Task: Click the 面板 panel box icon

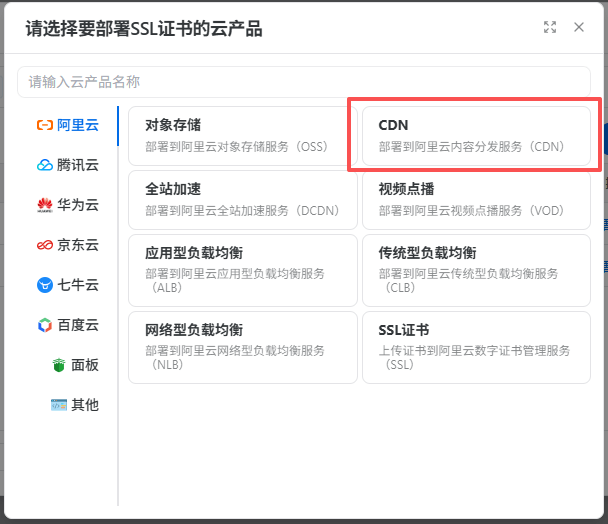Action: point(58,365)
